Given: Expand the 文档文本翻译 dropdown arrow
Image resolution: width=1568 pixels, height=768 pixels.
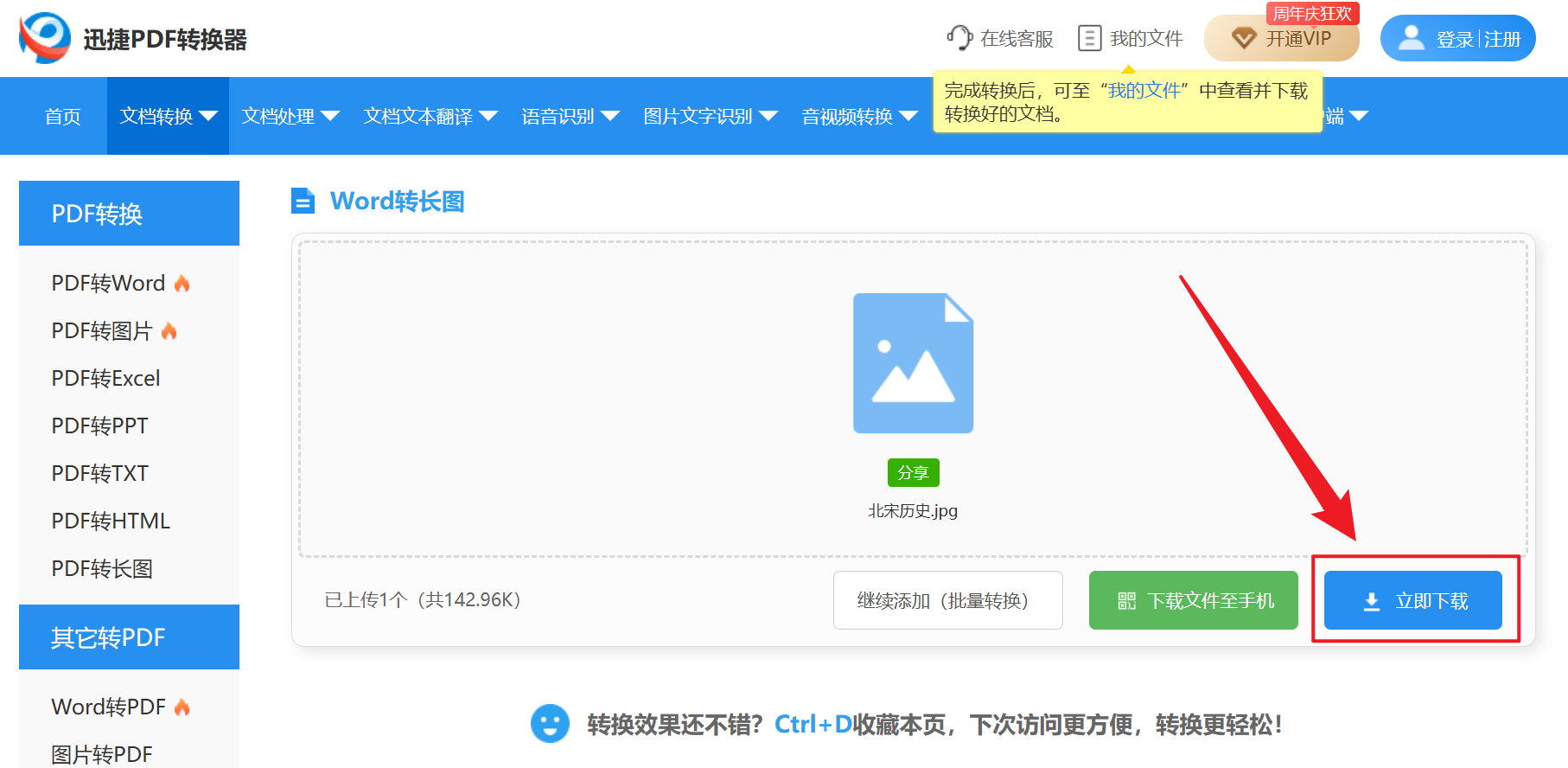Looking at the screenshot, I should [x=488, y=116].
